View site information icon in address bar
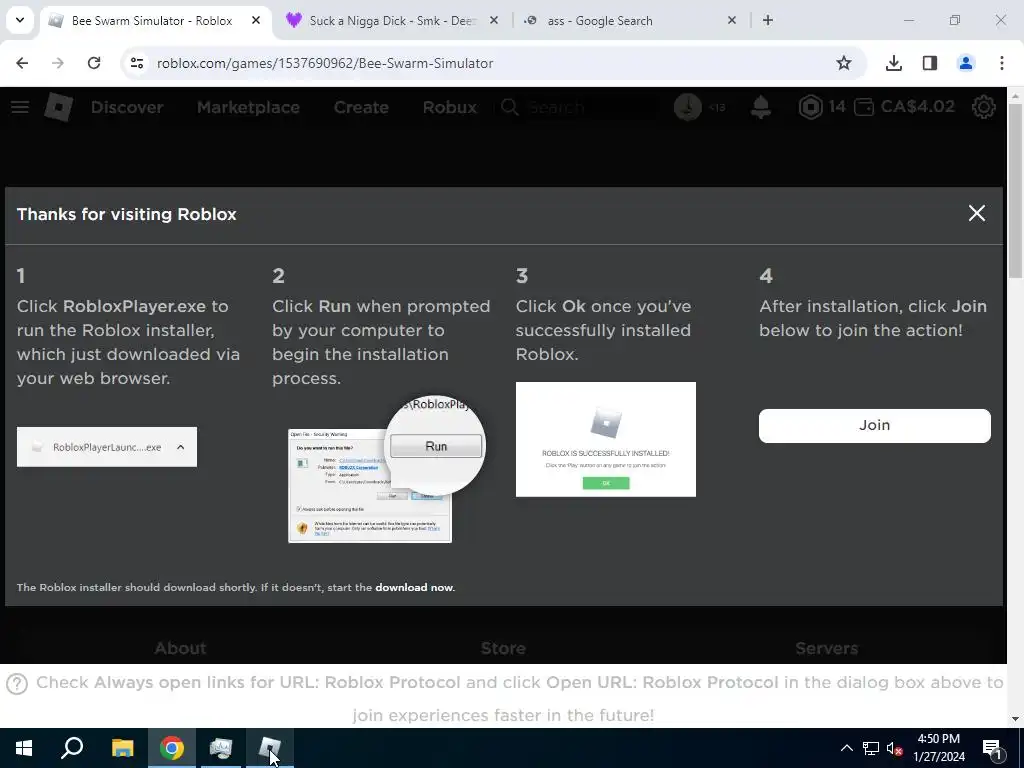Image resolution: width=1024 pixels, height=768 pixels. 137,63
